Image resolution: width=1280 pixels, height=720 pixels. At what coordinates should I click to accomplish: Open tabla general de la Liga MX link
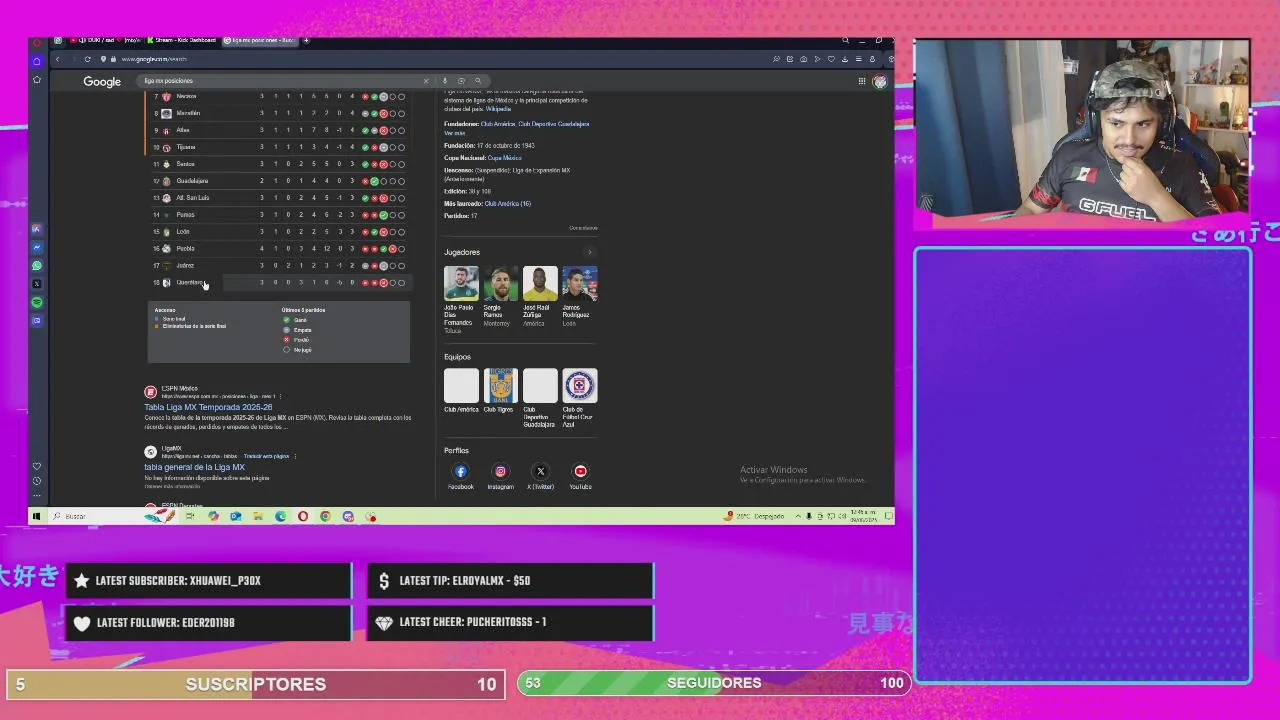pos(194,467)
